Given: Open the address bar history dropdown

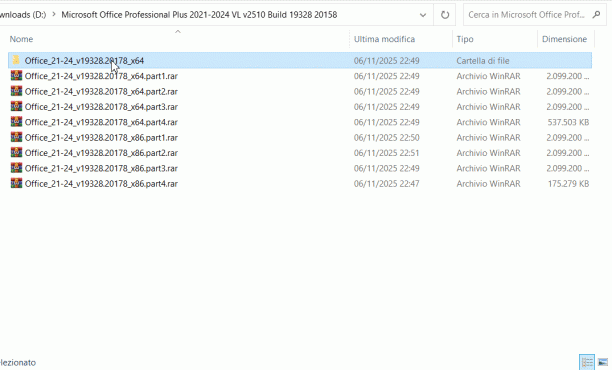Looking at the screenshot, I should point(423,15).
